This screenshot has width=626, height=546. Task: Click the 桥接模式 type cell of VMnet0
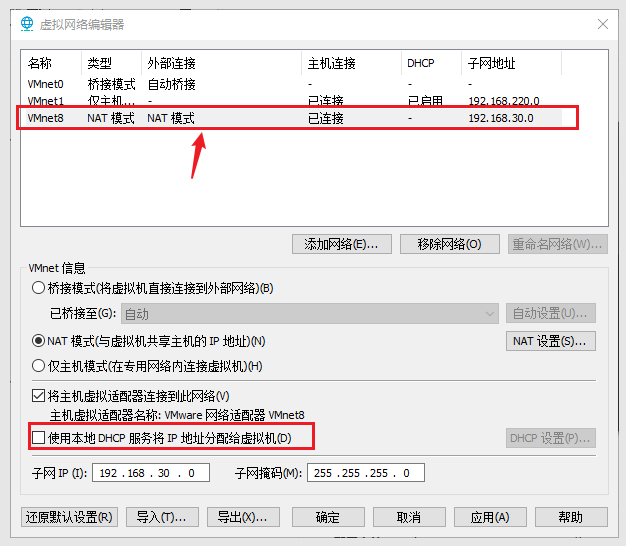point(111,84)
